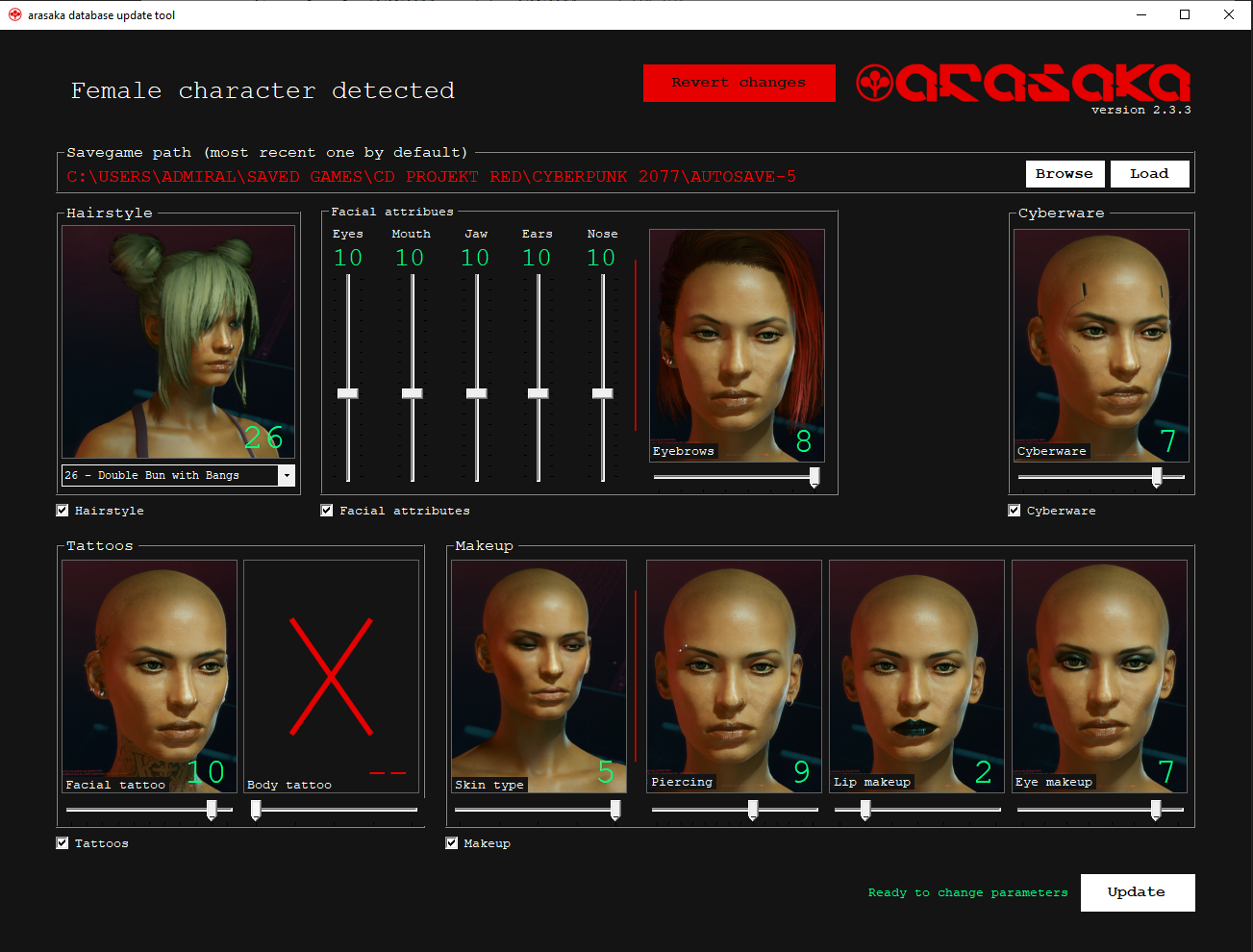Click the Eyes vertical slider handle
The image size is (1253, 952).
click(x=348, y=393)
